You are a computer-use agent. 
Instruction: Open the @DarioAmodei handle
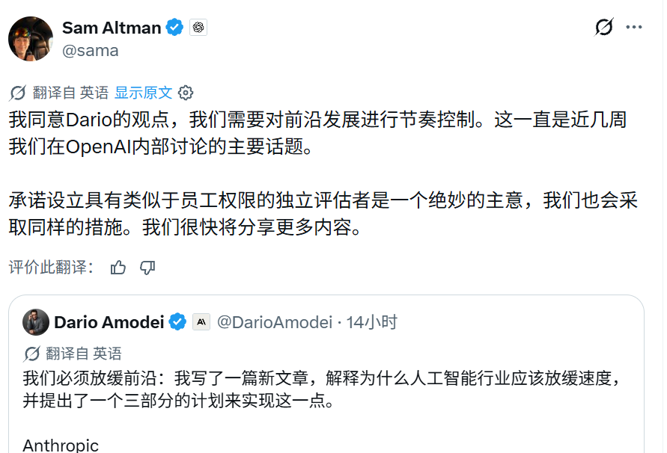click(x=274, y=322)
